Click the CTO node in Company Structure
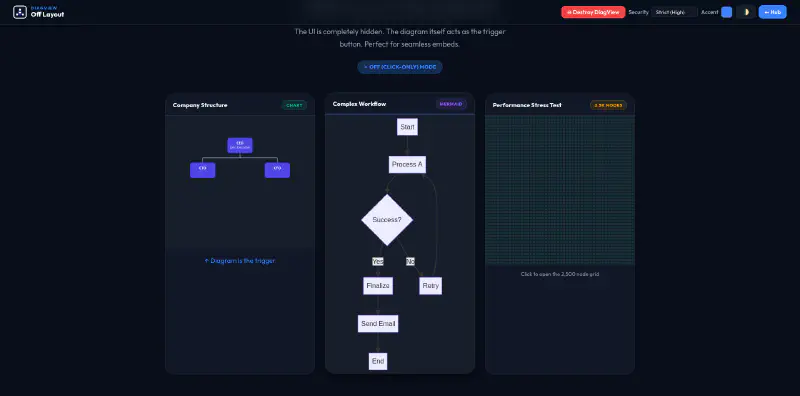The image size is (800, 396). [203, 170]
